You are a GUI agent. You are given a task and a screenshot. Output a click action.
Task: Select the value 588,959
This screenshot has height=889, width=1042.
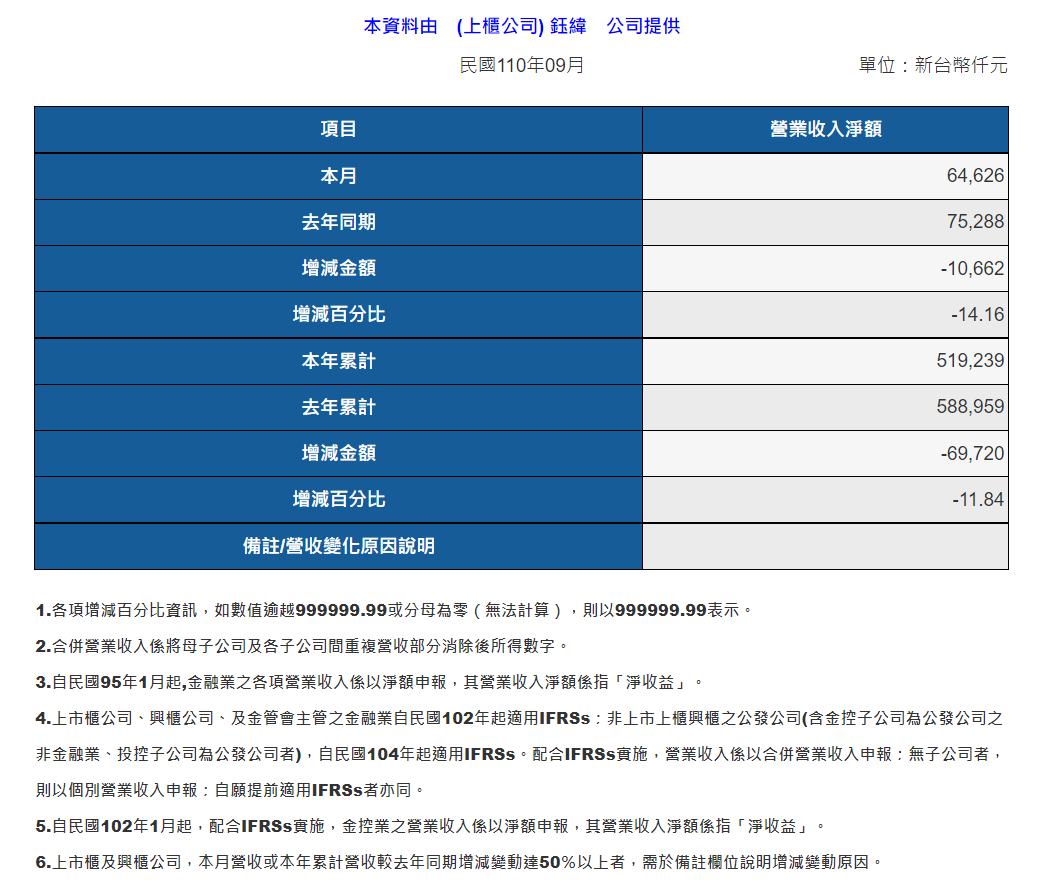click(970, 406)
